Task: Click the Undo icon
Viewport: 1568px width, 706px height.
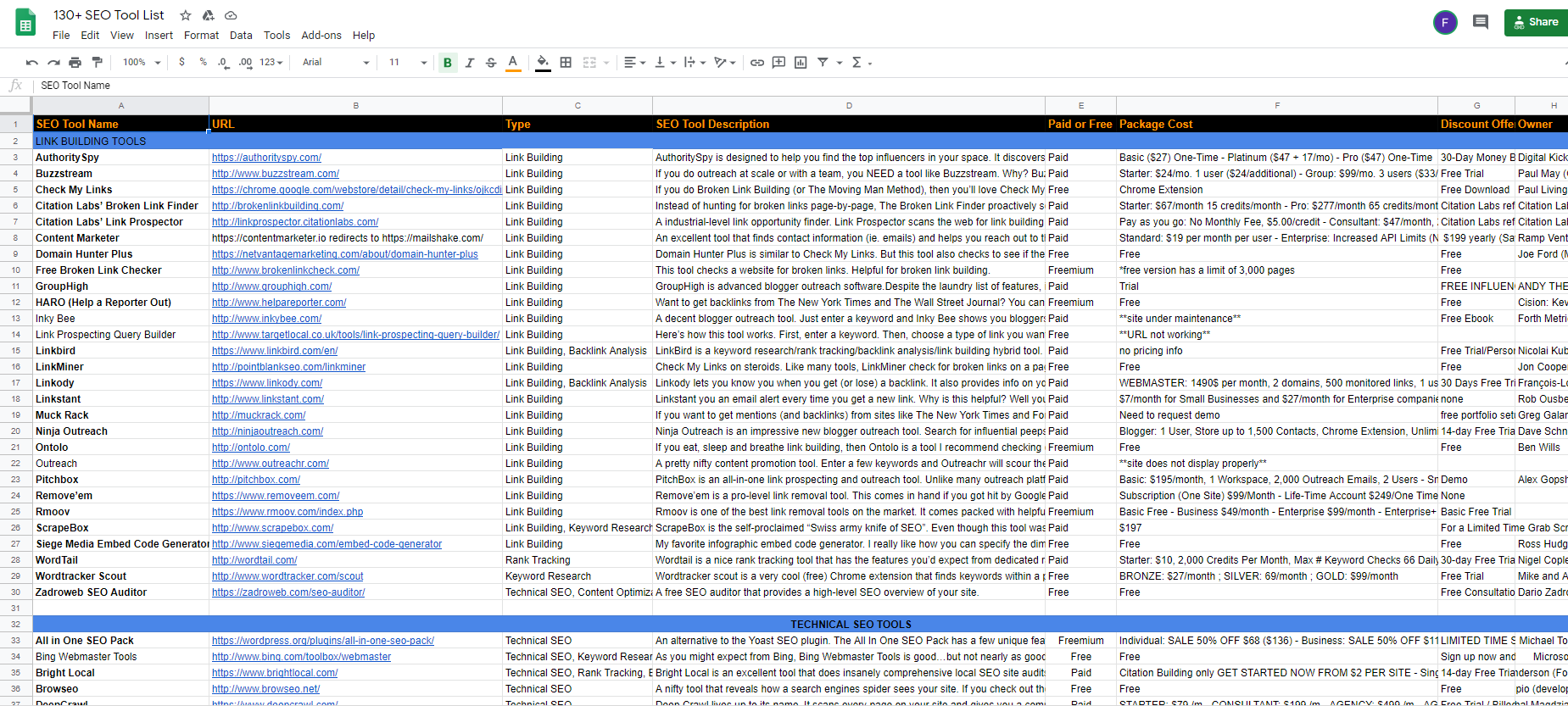Action: (x=32, y=63)
